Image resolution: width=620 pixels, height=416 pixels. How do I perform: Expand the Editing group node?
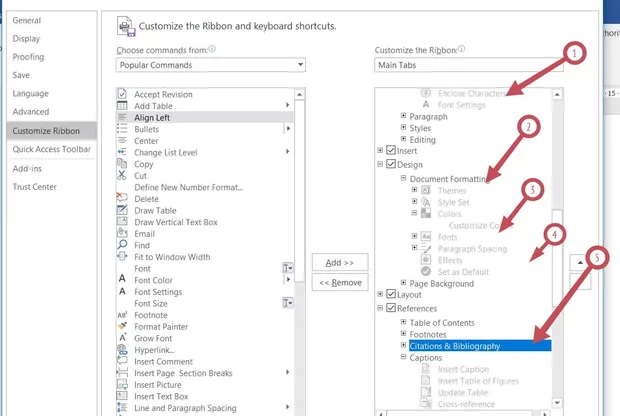tap(403, 139)
